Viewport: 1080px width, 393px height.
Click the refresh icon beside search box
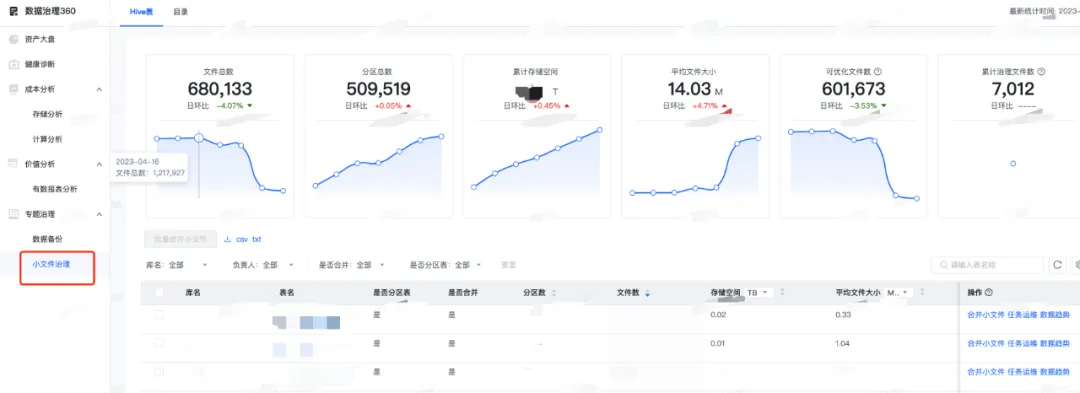1057,265
